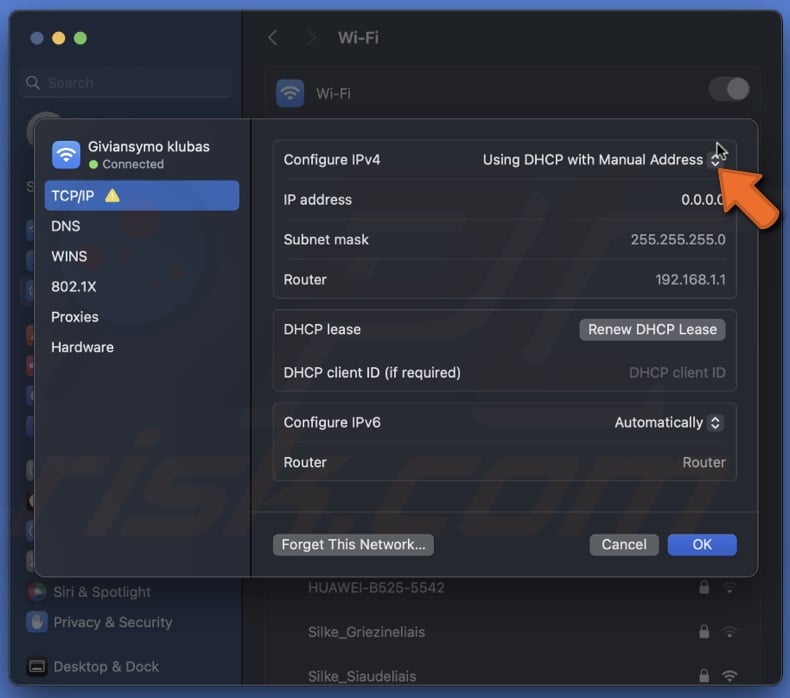
Task: Click Renew DHCP Lease button
Action: 652,330
